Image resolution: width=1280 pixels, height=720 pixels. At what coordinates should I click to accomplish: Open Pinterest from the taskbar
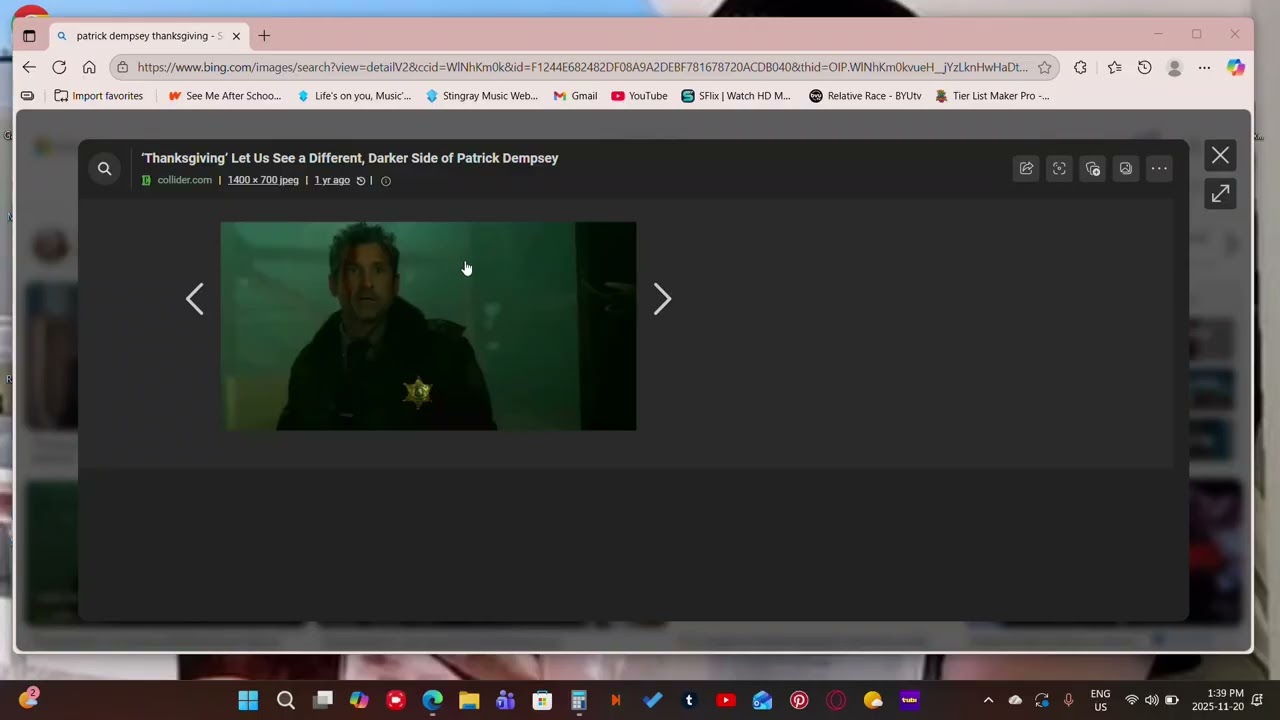click(x=799, y=700)
